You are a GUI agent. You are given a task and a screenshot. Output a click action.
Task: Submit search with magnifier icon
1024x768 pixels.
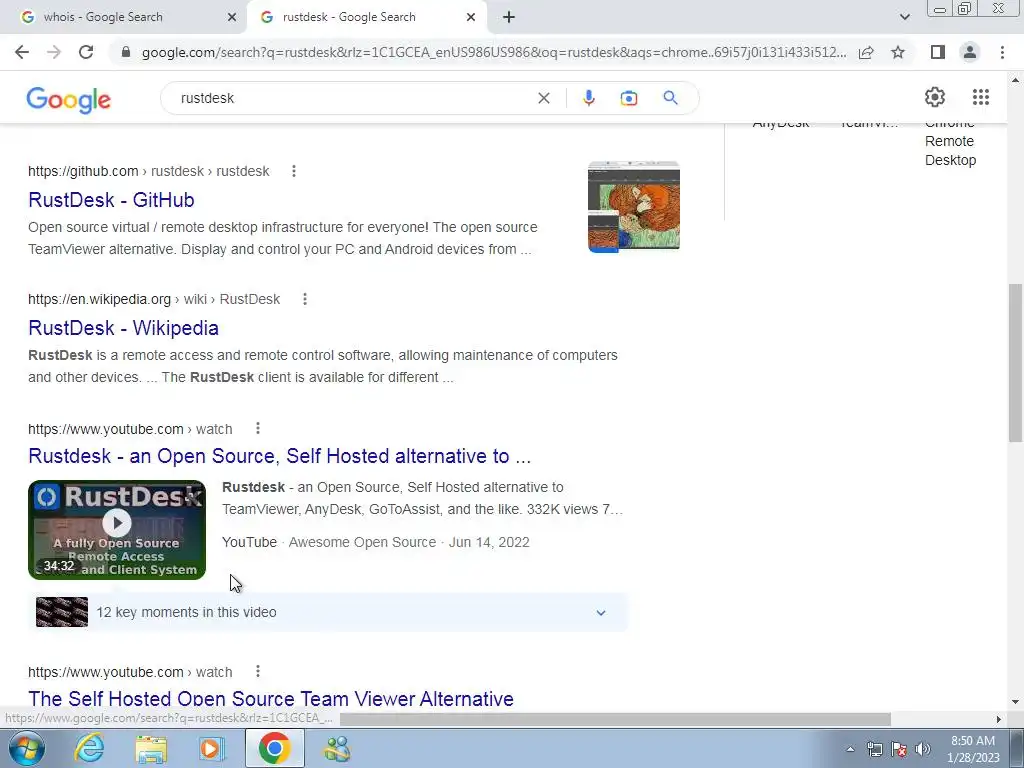[x=670, y=98]
